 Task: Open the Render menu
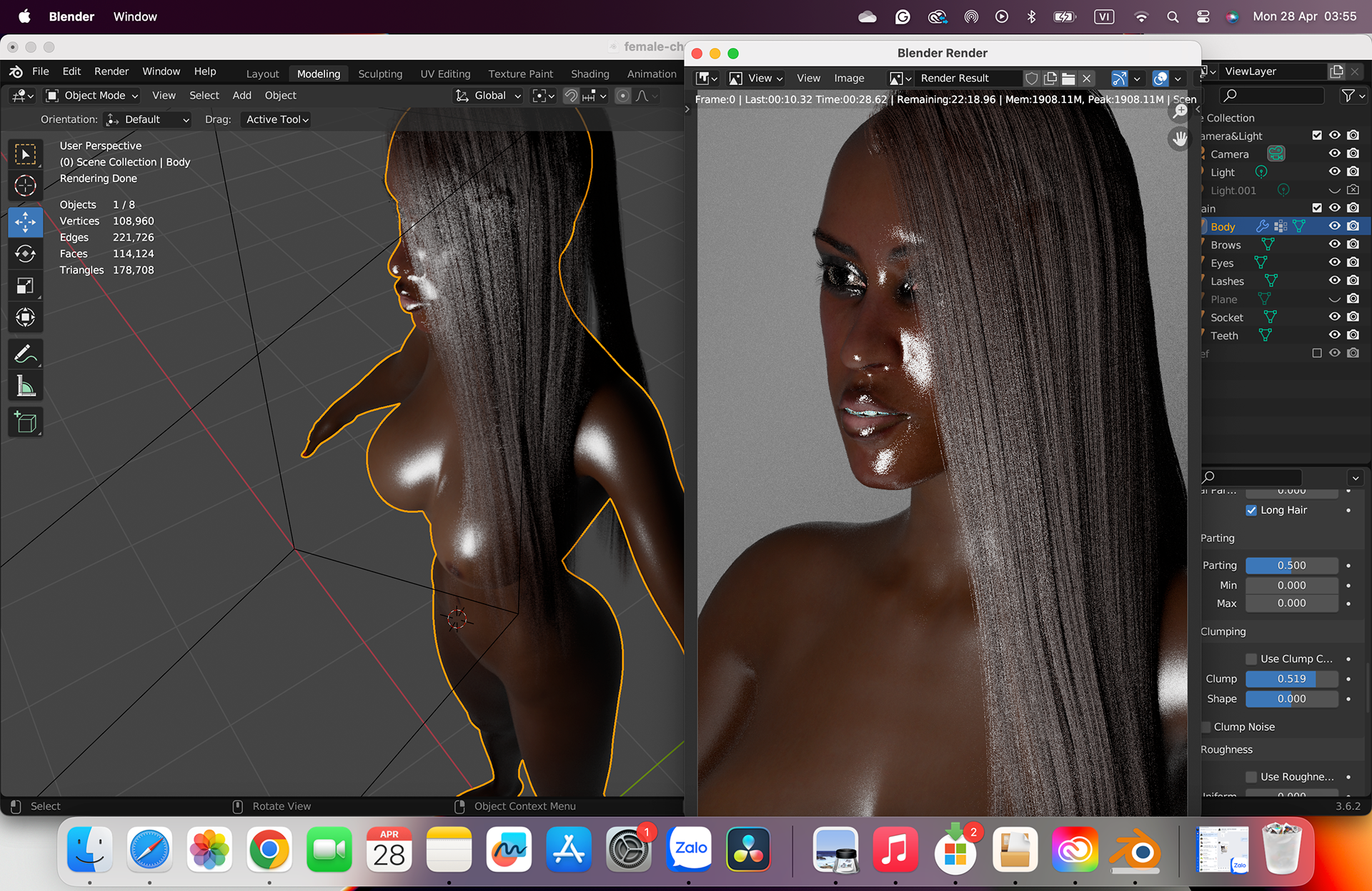[x=111, y=71]
